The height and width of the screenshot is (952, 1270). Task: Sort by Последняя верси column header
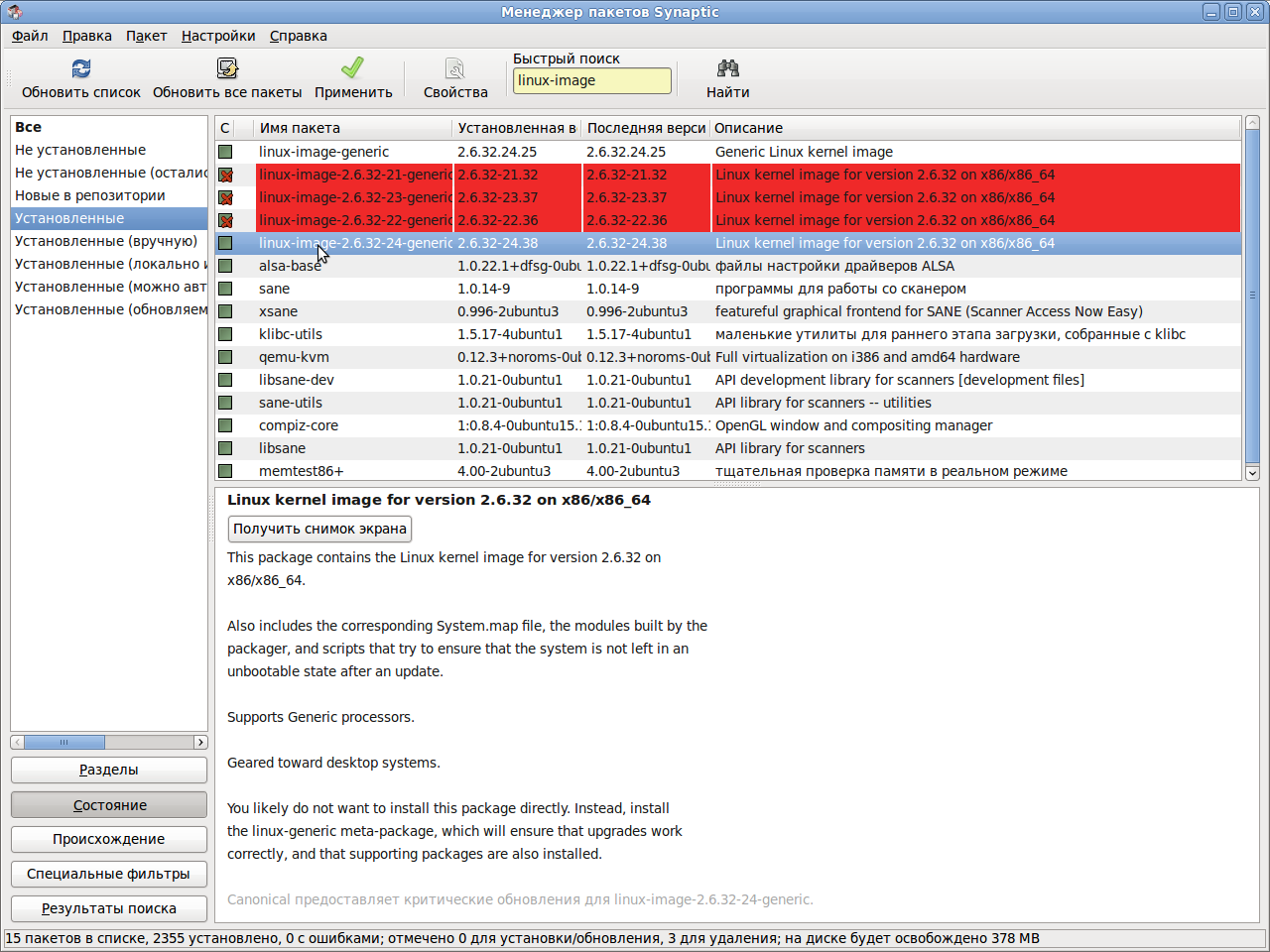pos(646,128)
